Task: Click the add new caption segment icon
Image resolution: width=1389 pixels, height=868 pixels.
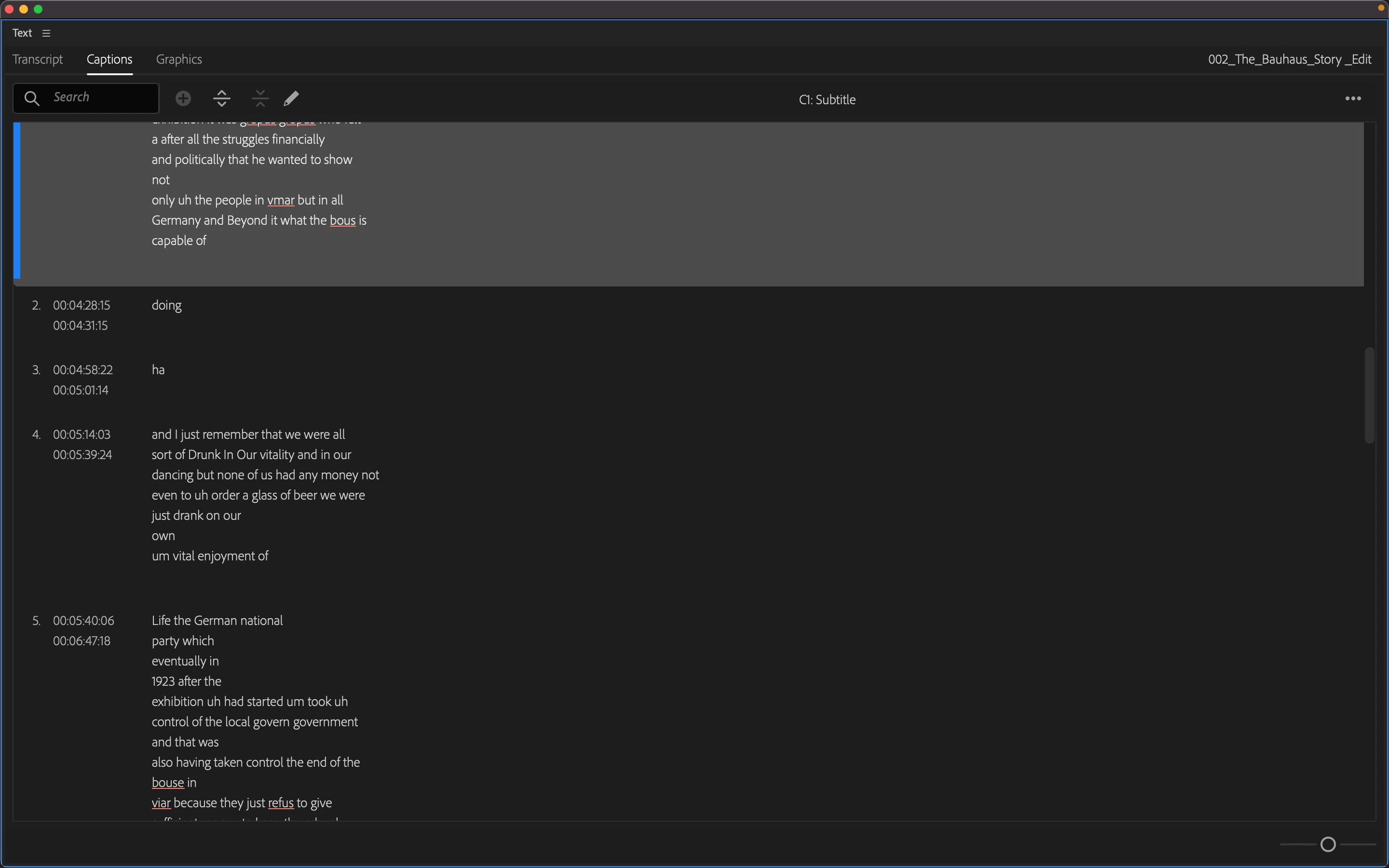Action: click(183, 98)
